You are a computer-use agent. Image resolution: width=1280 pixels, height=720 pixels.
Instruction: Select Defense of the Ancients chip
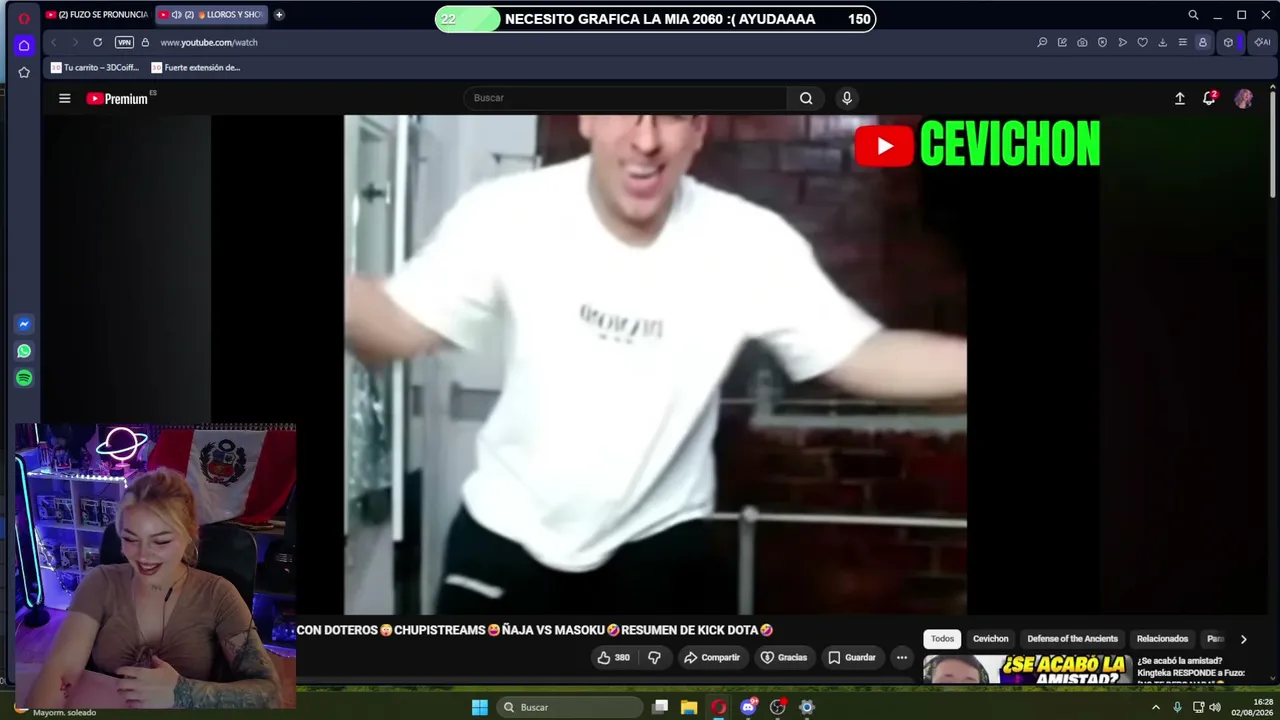[1073, 639]
